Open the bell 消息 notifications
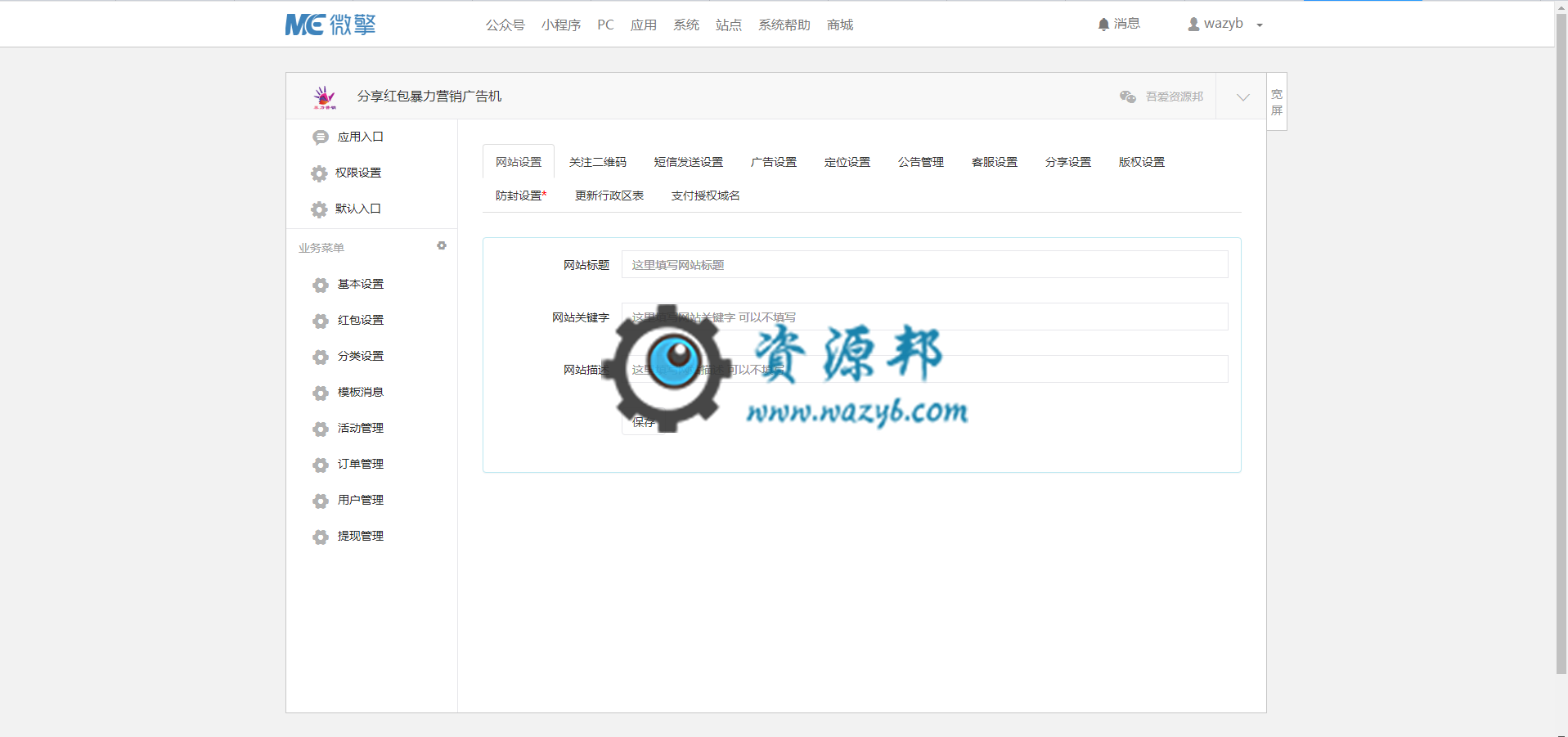This screenshot has width=1568, height=737. point(1118,24)
